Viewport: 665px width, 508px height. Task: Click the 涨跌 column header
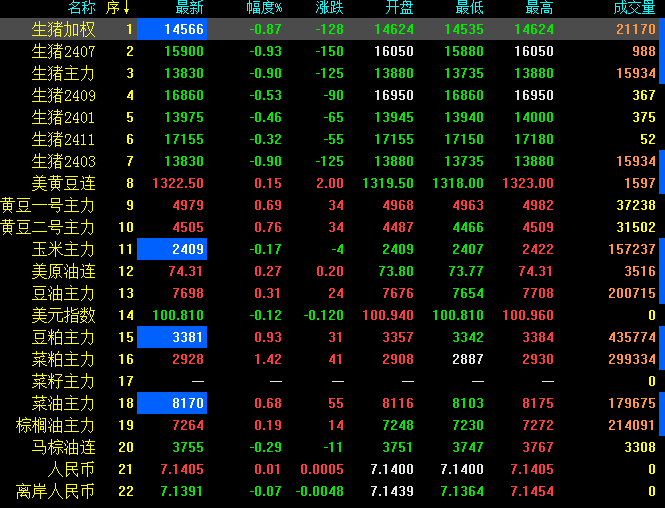pyautogui.click(x=330, y=7)
